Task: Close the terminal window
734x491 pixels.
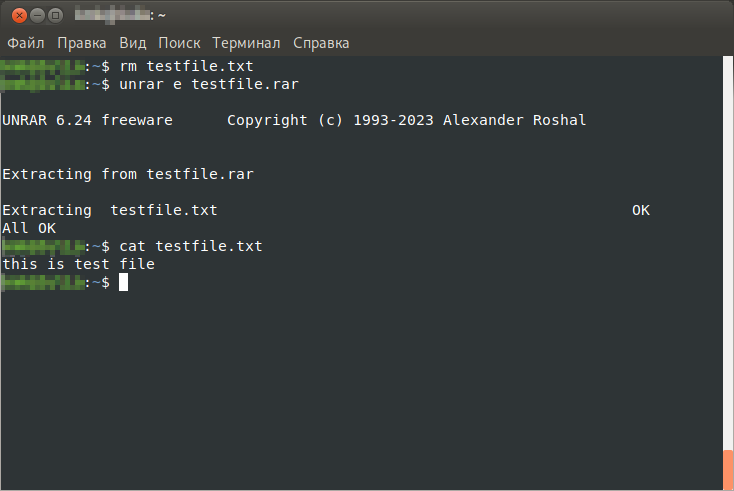Action: (17, 15)
